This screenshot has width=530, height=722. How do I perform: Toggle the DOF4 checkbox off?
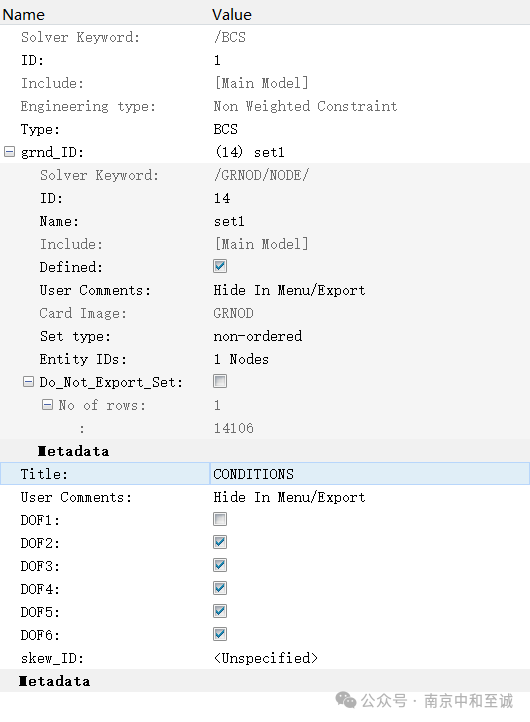pos(220,588)
